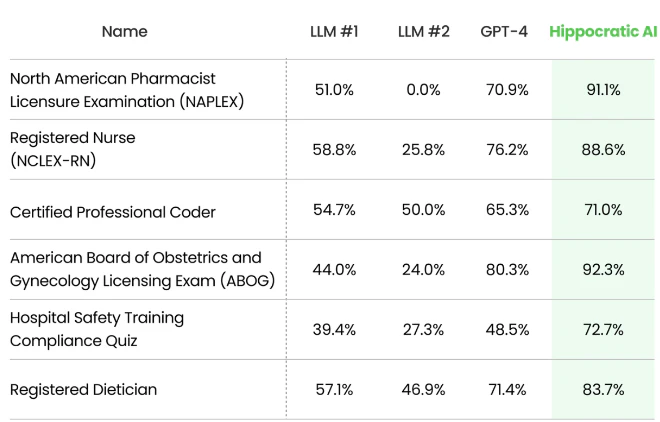Click the 76.2% GPT-4 NCLEX-RN value
The height and width of the screenshot is (422, 660).
click(x=507, y=150)
